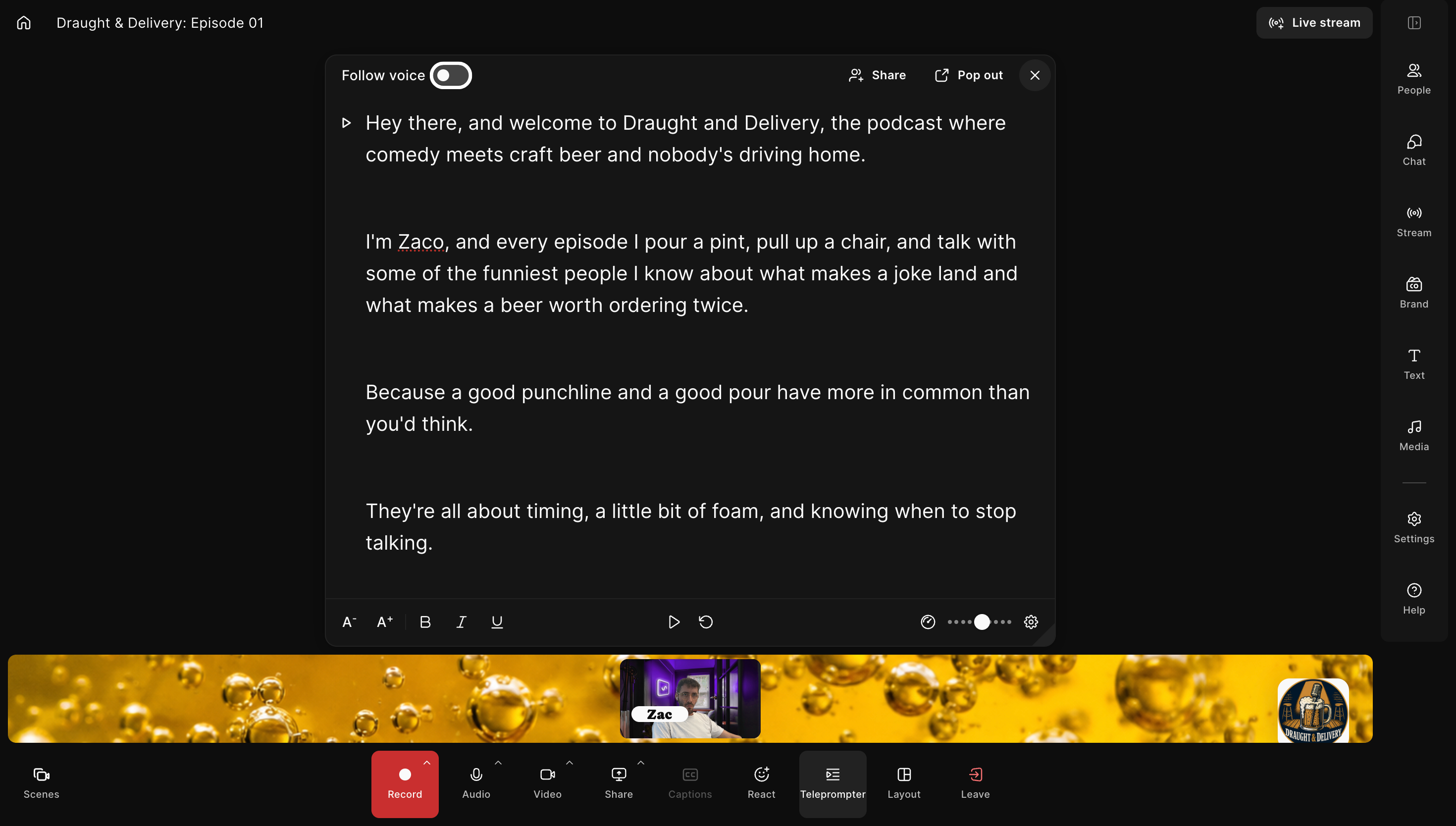Click the paragraph starting 'They're all about timing'

click(x=690, y=527)
